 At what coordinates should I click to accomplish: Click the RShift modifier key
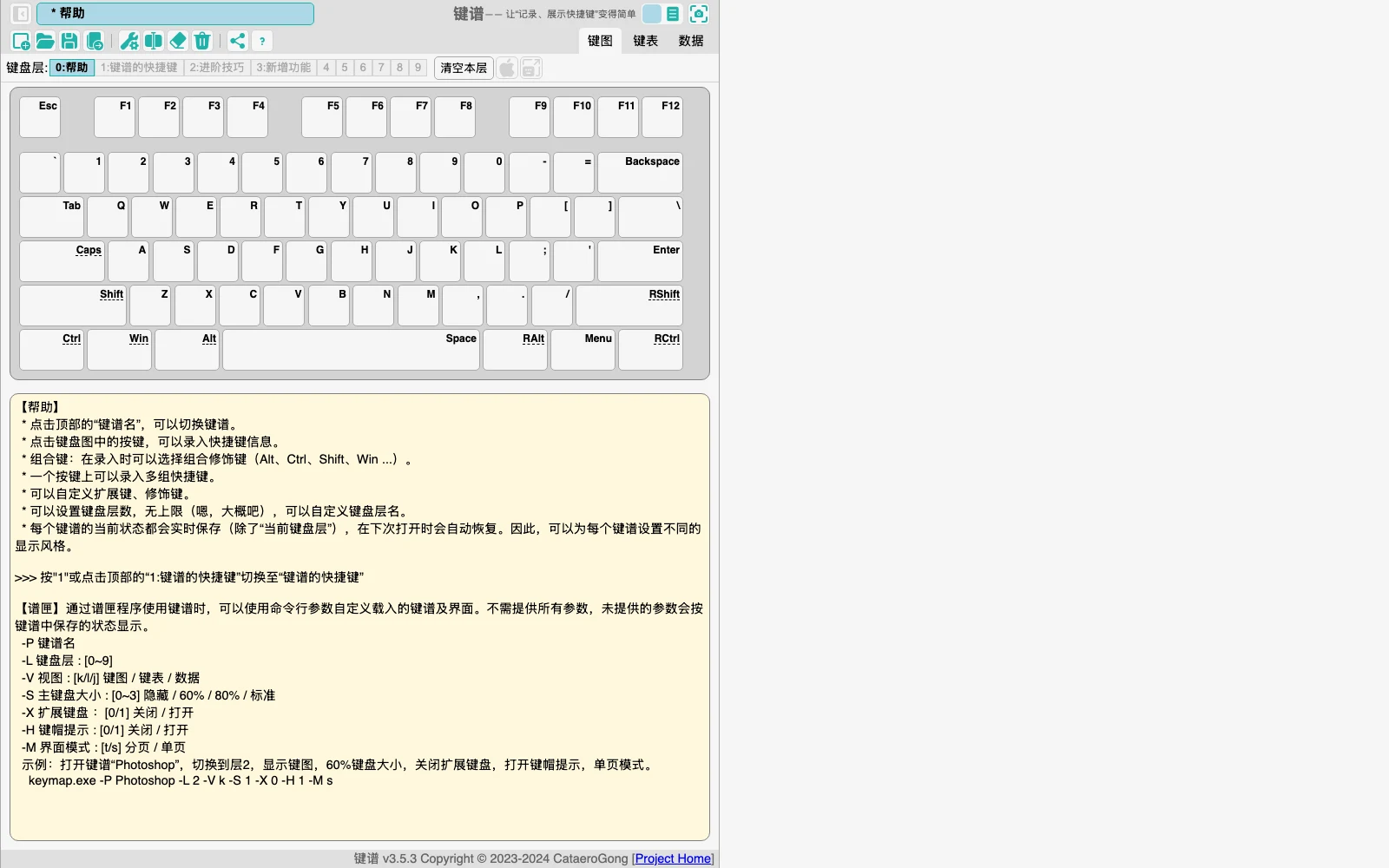coord(629,306)
